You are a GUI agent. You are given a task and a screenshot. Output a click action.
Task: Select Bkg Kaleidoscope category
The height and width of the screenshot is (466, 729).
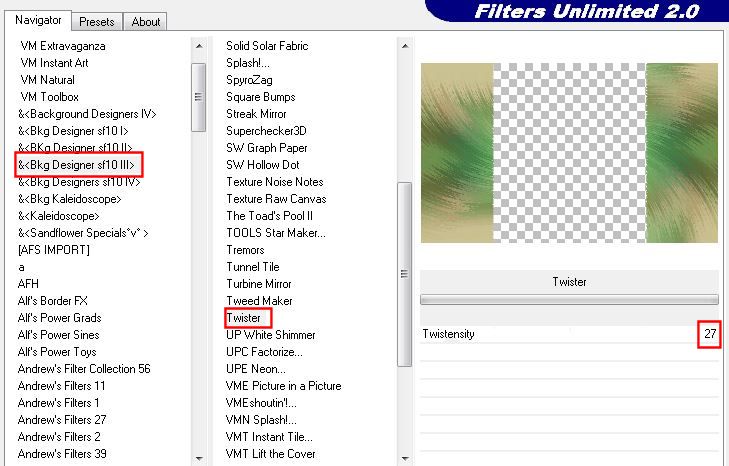70,199
